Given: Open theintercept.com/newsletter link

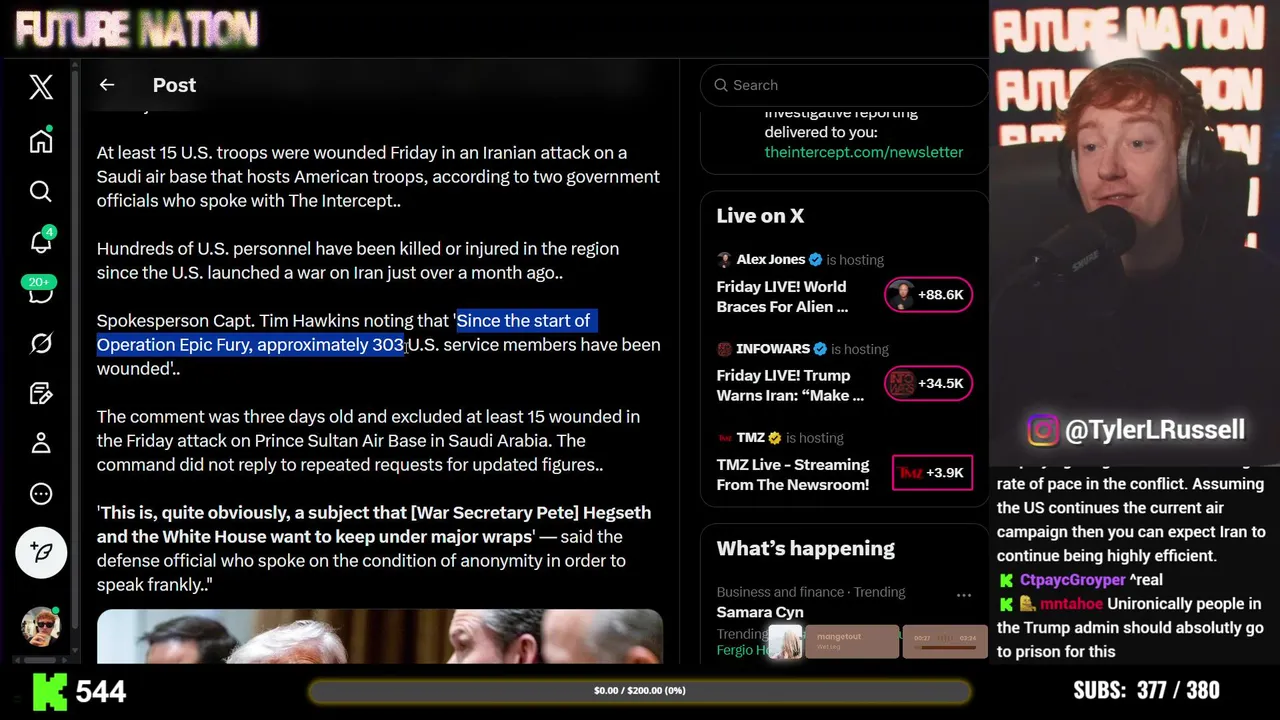Looking at the screenshot, I should pyautogui.click(x=864, y=152).
